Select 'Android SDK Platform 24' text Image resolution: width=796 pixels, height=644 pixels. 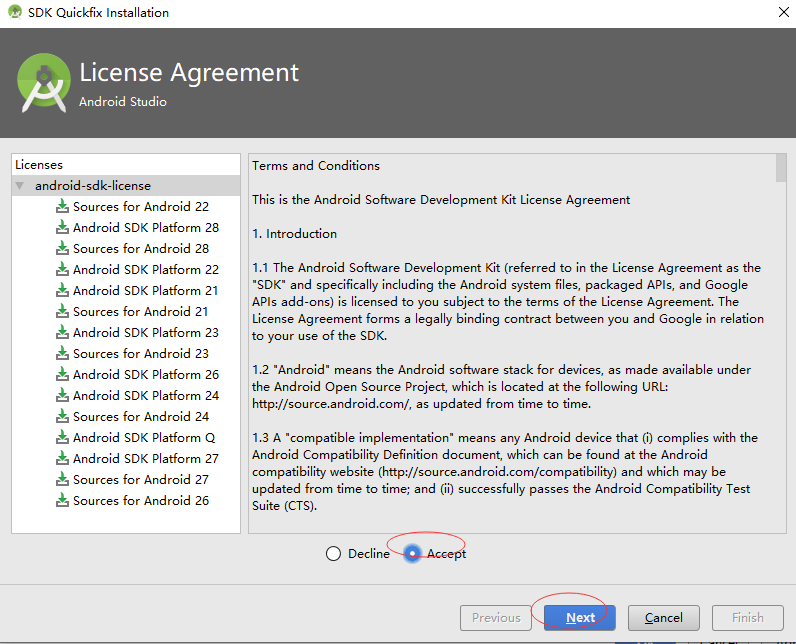coord(146,395)
